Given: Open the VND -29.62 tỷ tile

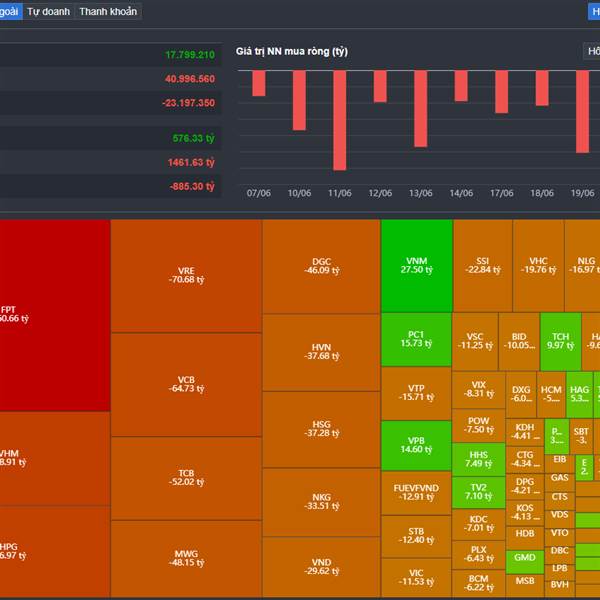Looking at the screenshot, I should pos(321,567).
